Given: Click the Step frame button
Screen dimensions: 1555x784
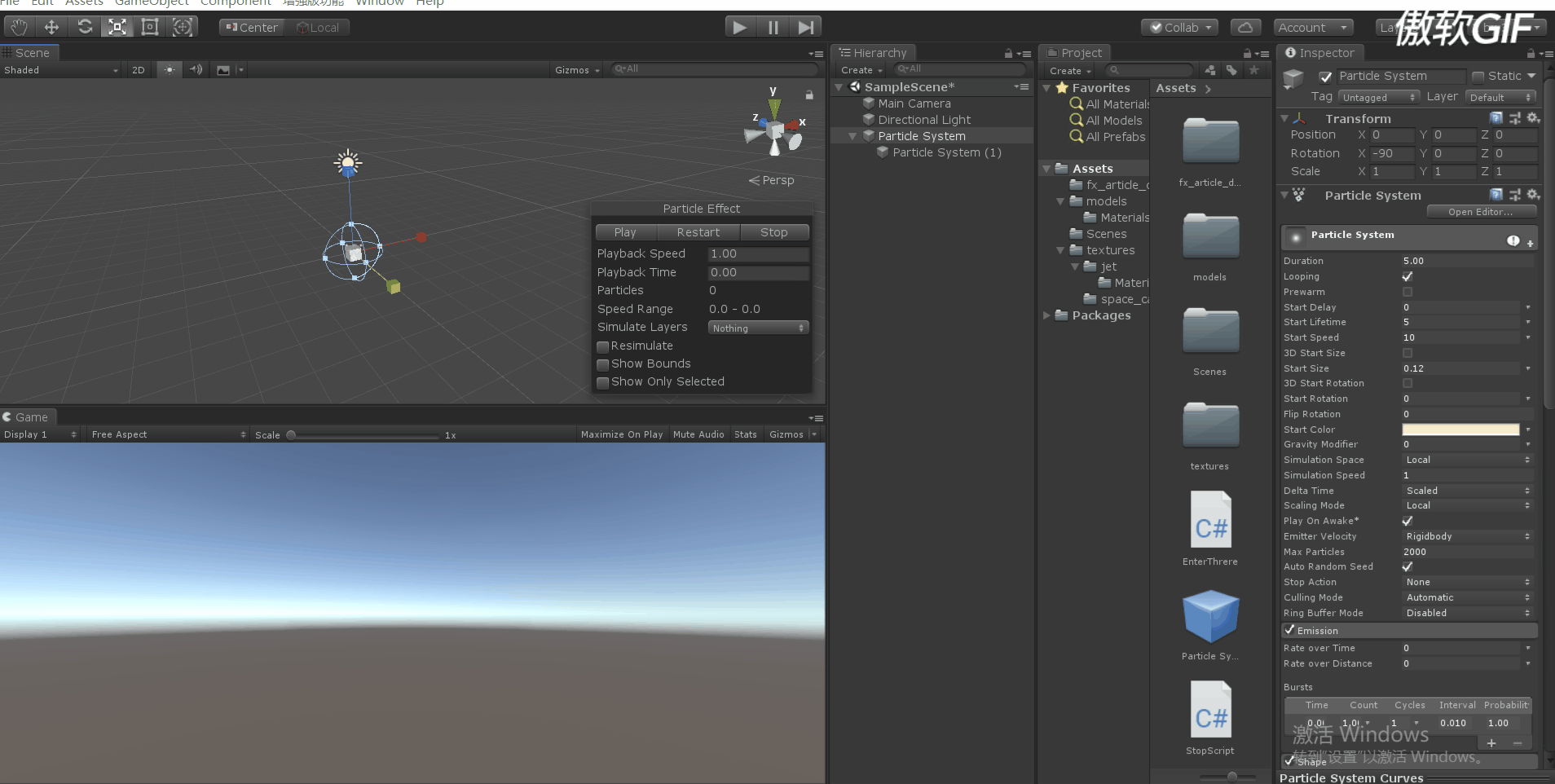Looking at the screenshot, I should 805,27.
